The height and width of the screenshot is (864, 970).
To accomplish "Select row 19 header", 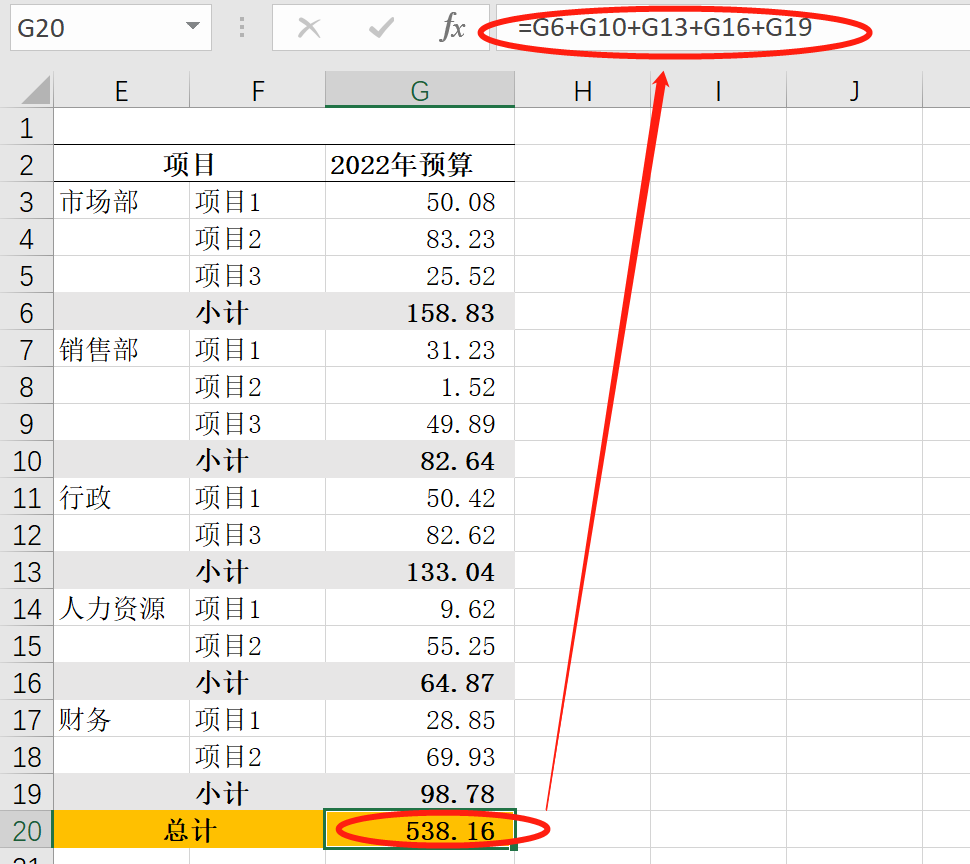I will (27, 793).
